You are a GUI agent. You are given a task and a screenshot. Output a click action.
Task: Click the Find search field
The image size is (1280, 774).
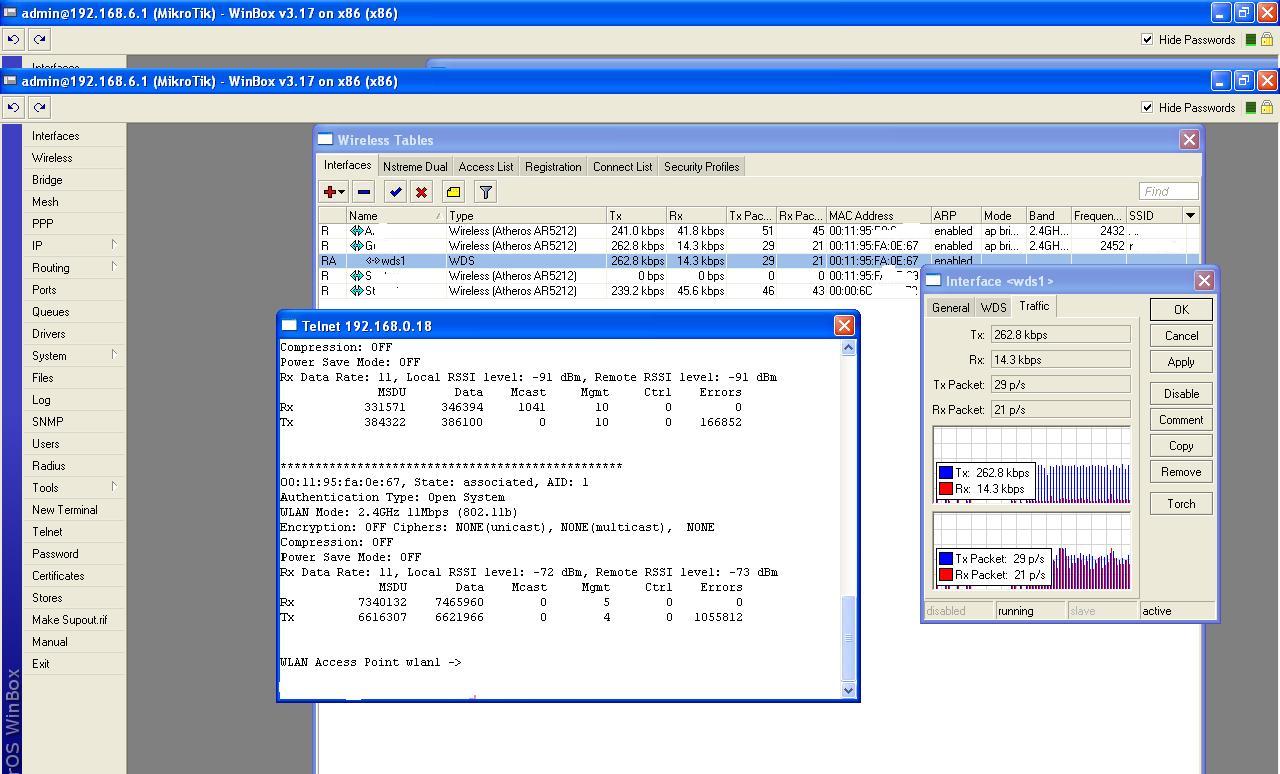[1168, 191]
